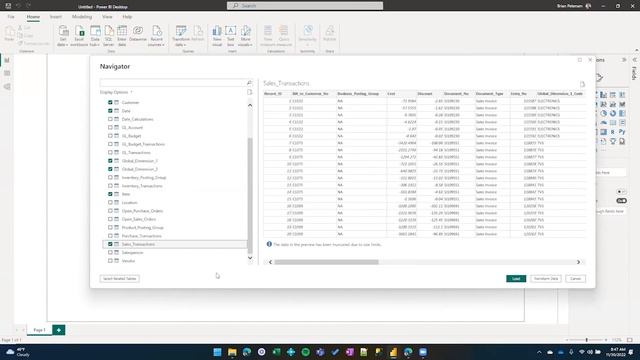Screen dimensions: 640x360
Task: Click the Data hub ribbon icon
Action: [95, 31]
